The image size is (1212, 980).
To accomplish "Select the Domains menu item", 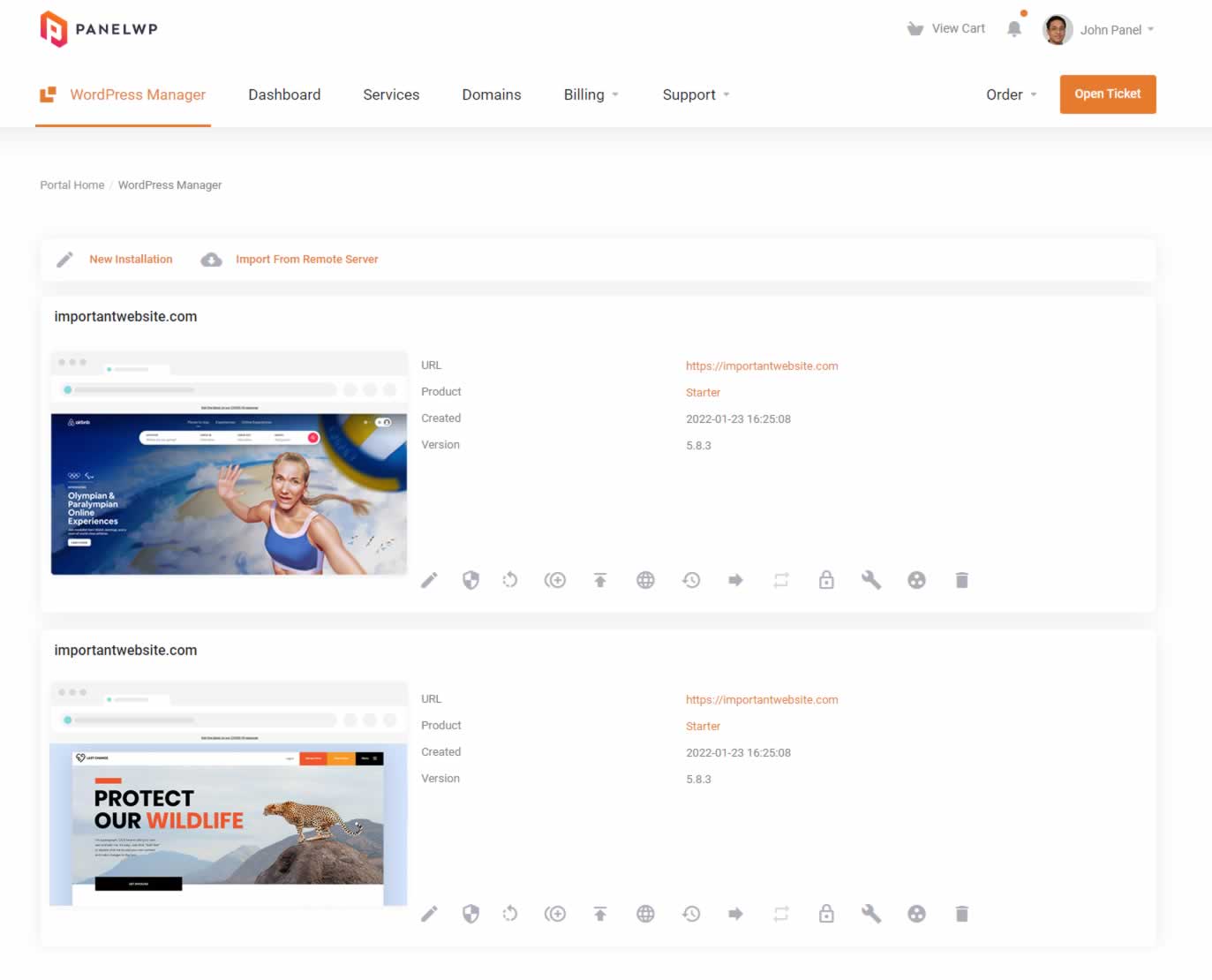I will (491, 94).
